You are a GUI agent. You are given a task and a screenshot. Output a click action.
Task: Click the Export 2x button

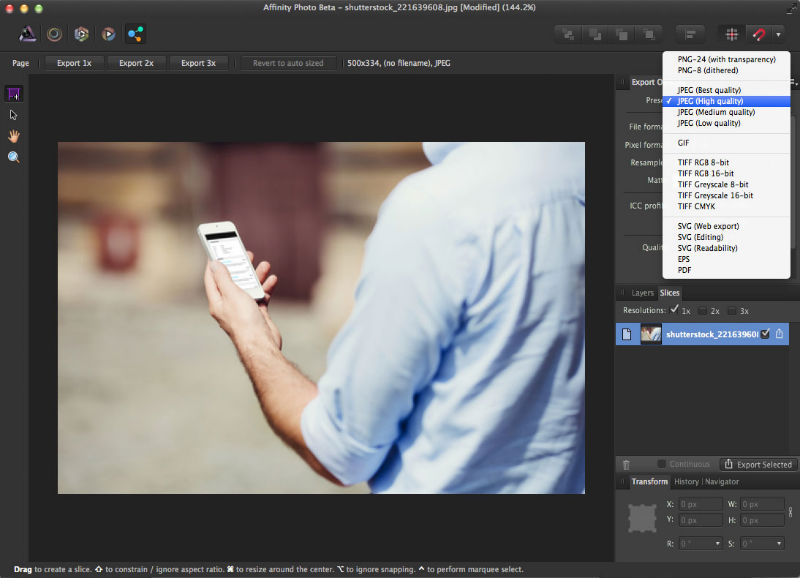click(x=136, y=63)
